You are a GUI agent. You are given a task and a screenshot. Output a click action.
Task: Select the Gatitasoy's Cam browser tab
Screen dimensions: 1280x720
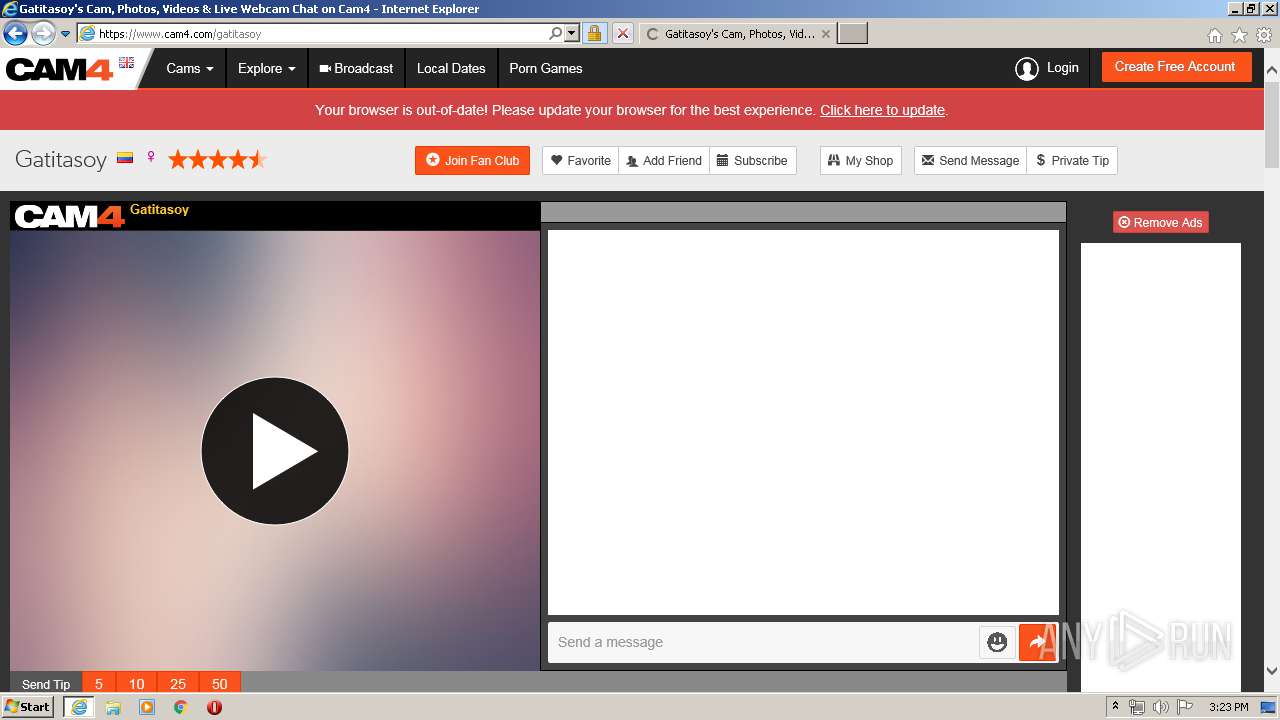point(737,33)
